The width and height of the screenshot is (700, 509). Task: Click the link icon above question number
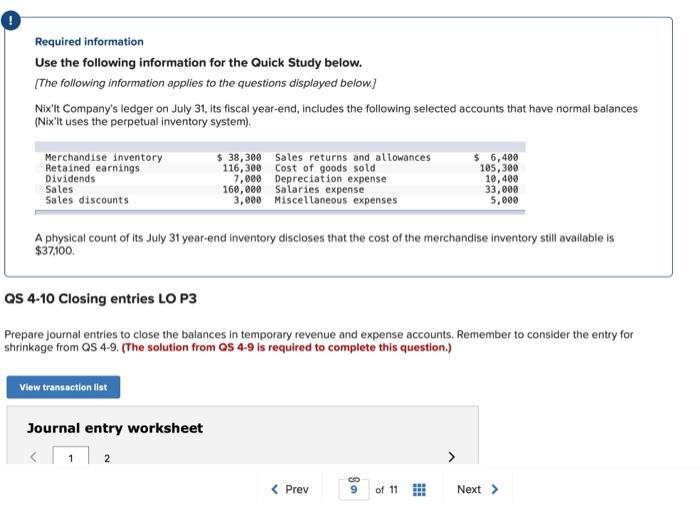[354, 479]
